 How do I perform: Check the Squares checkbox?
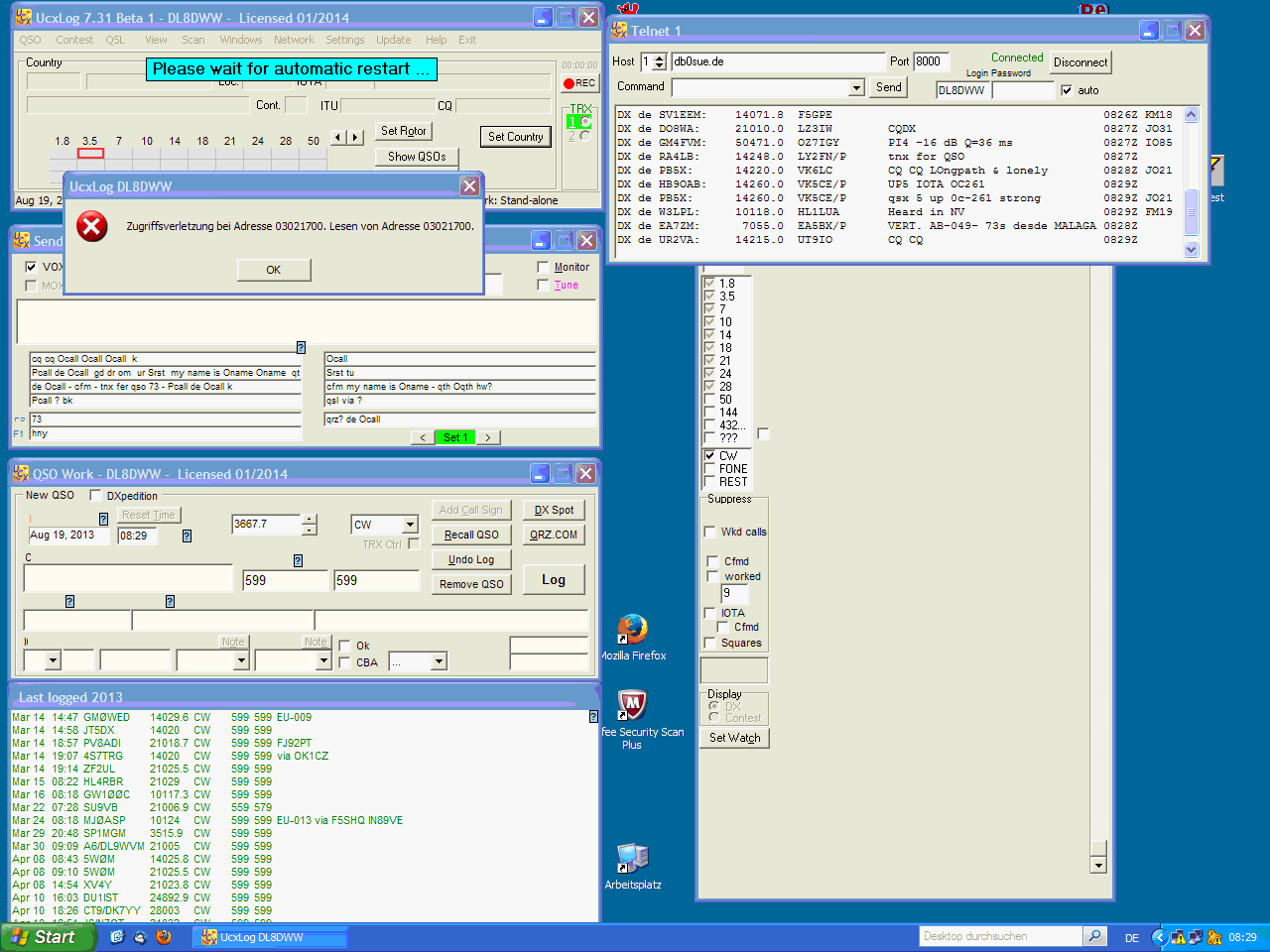coord(709,643)
